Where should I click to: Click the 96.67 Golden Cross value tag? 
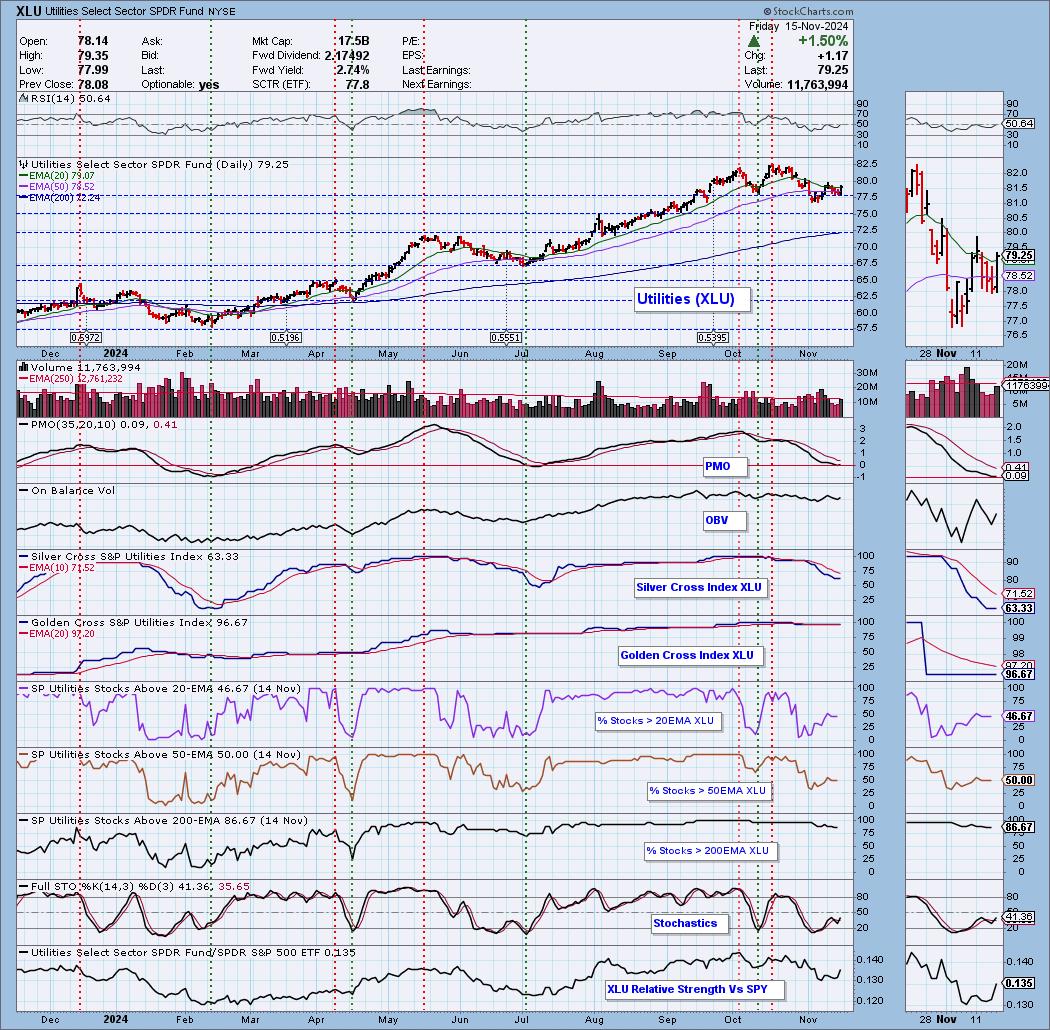[1019, 674]
